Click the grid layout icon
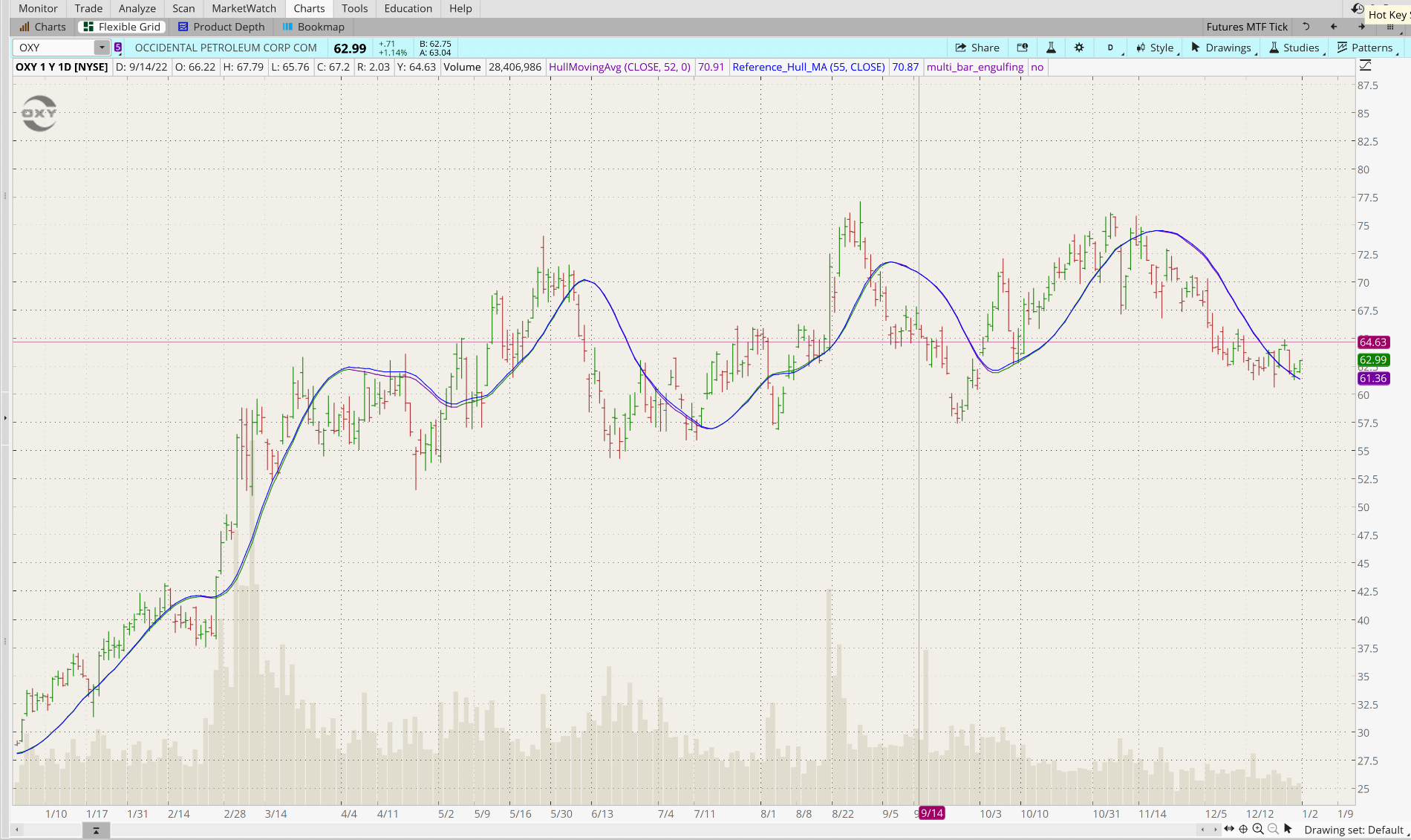The width and height of the screenshot is (1411, 840). pyautogui.click(x=1390, y=27)
